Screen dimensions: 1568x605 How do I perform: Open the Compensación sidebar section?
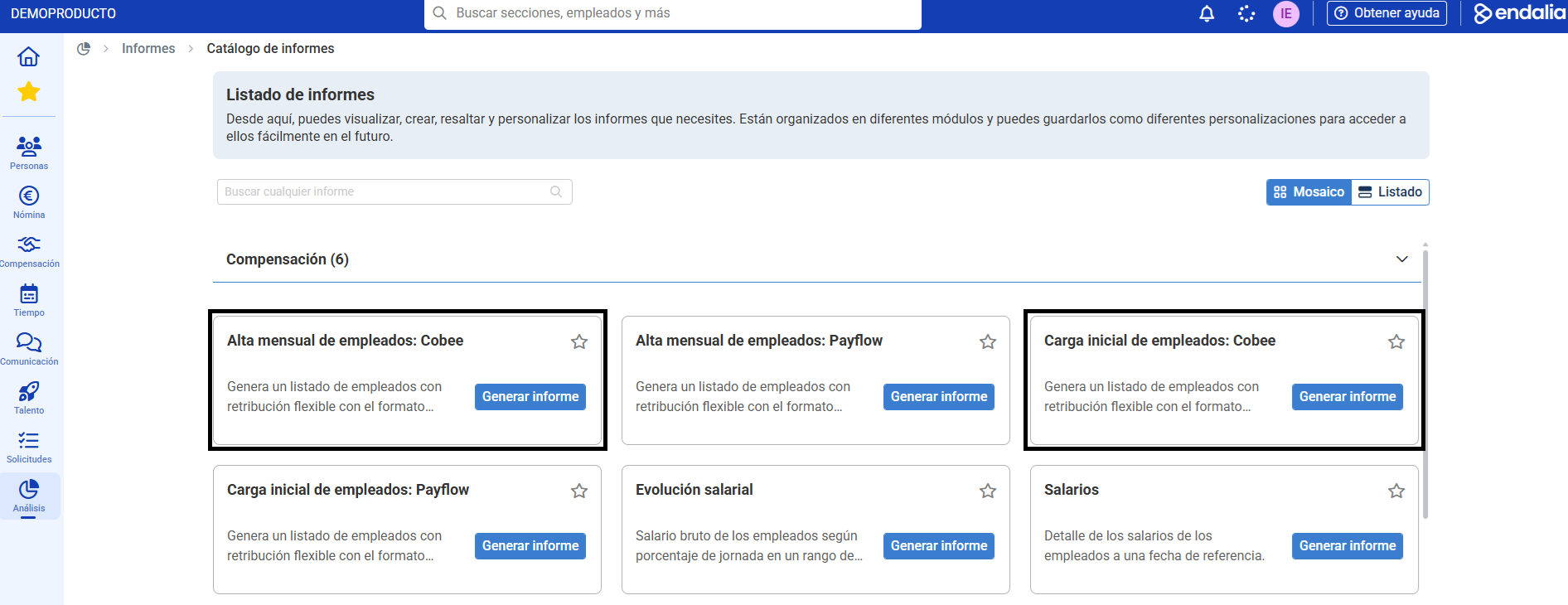(x=29, y=251)
